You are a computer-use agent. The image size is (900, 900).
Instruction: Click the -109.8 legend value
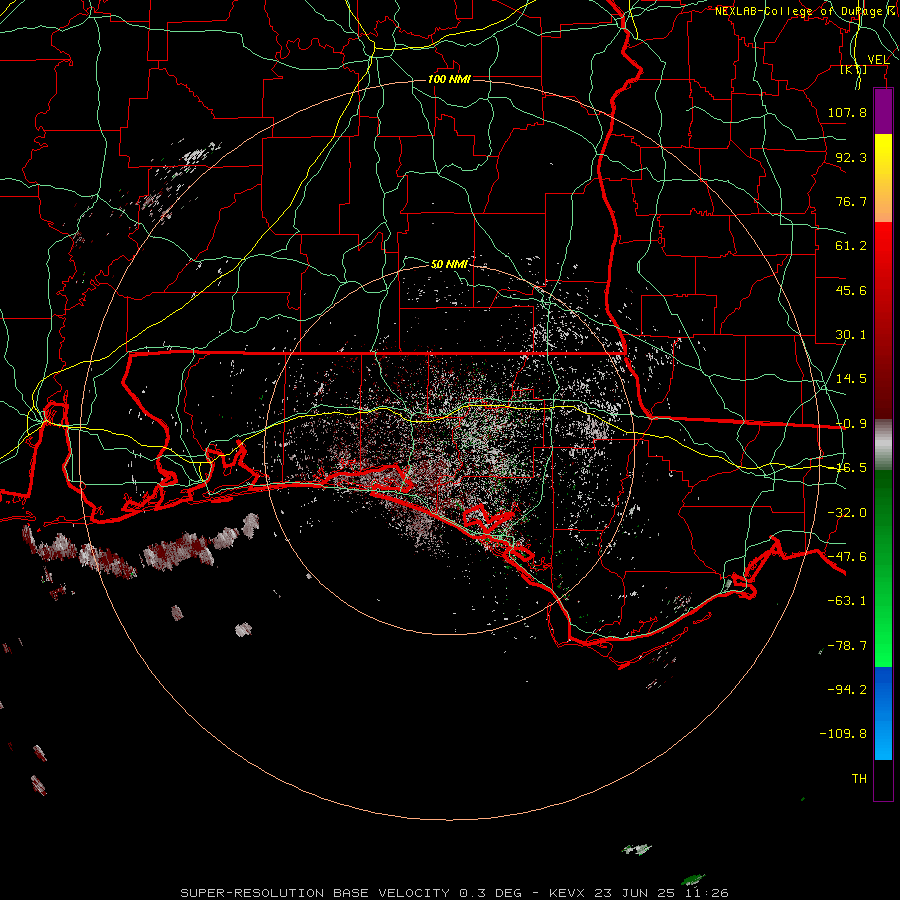(x=843, y=734)
